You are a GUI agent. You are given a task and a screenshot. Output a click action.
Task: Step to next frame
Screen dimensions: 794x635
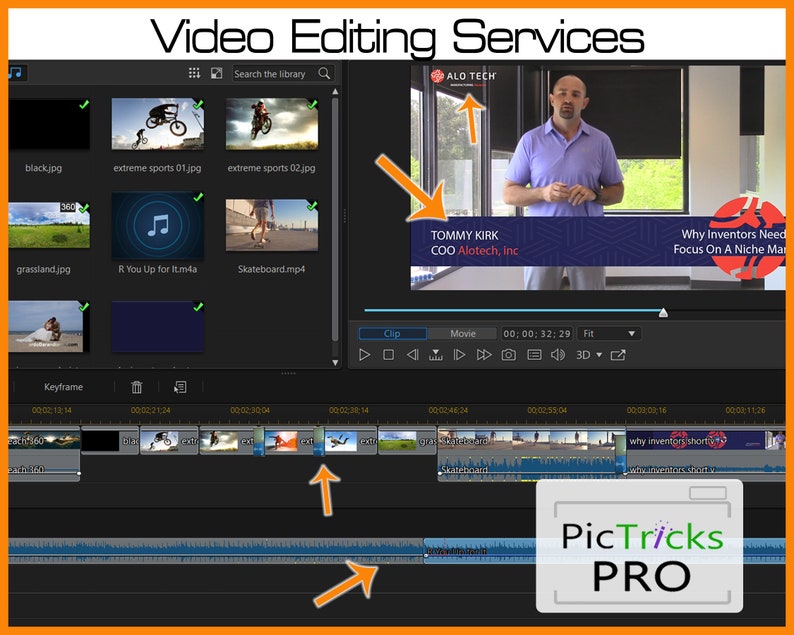pyautogui.click(x=459, y=355)
